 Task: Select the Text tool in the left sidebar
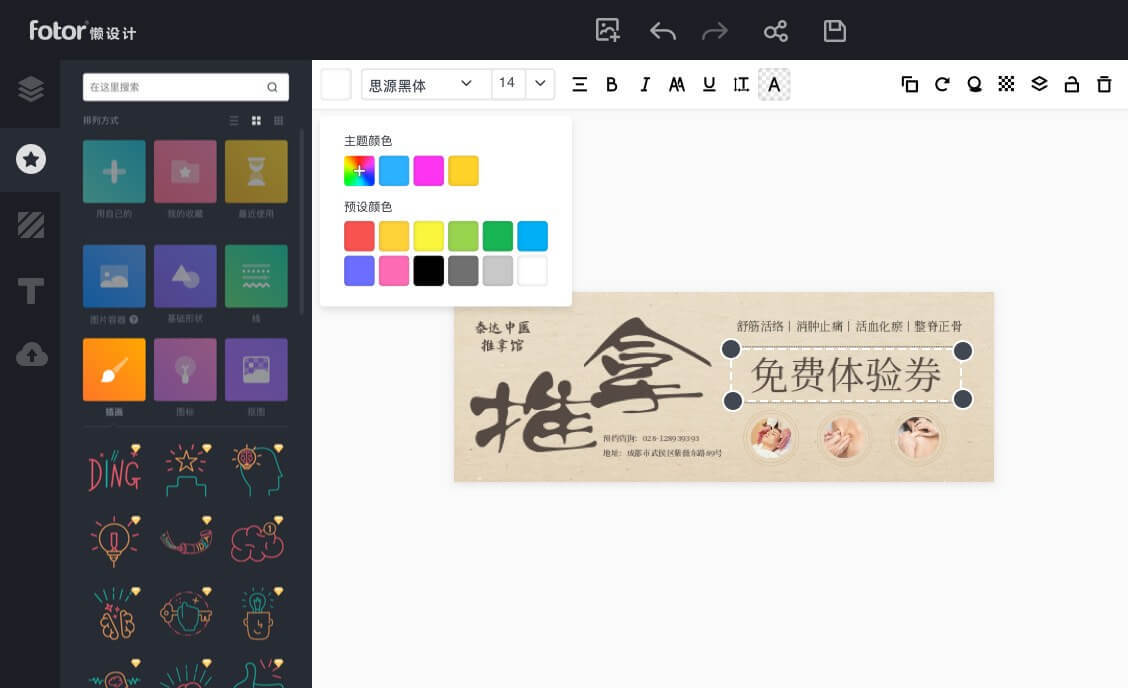point(30,291)
